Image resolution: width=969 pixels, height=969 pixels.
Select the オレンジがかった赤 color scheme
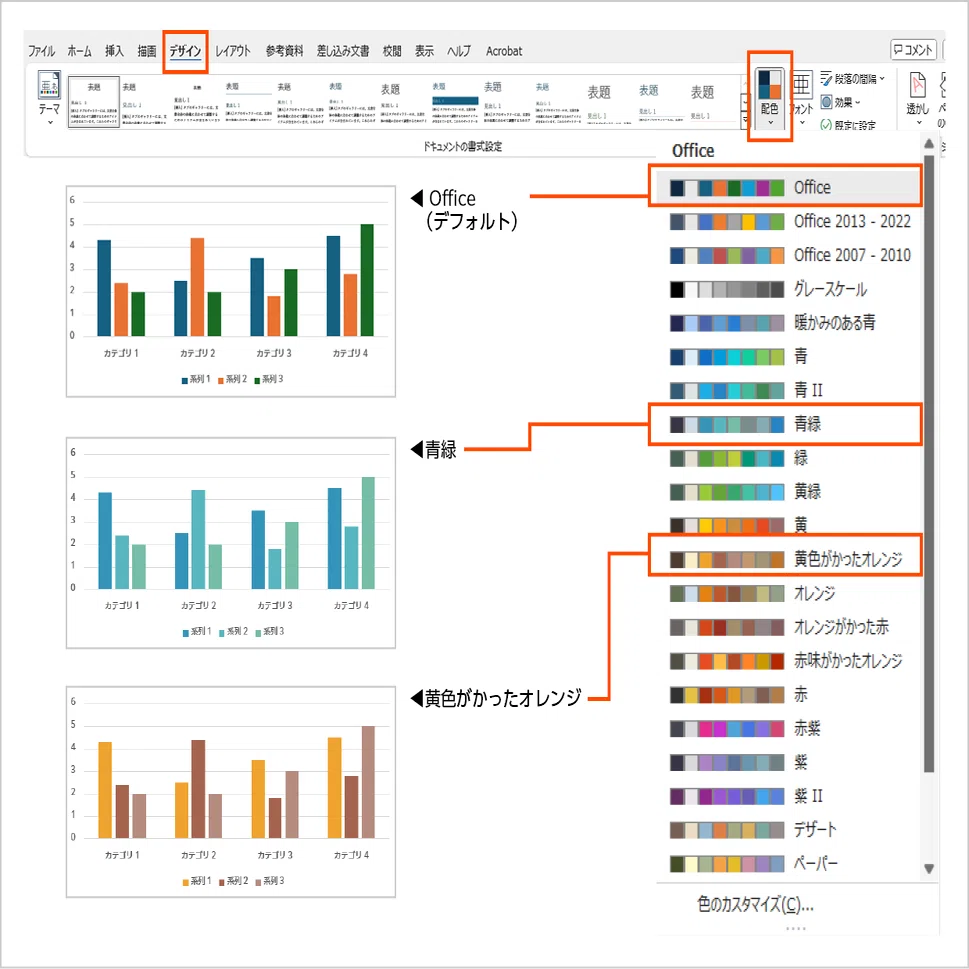click(x=788, y=627)
